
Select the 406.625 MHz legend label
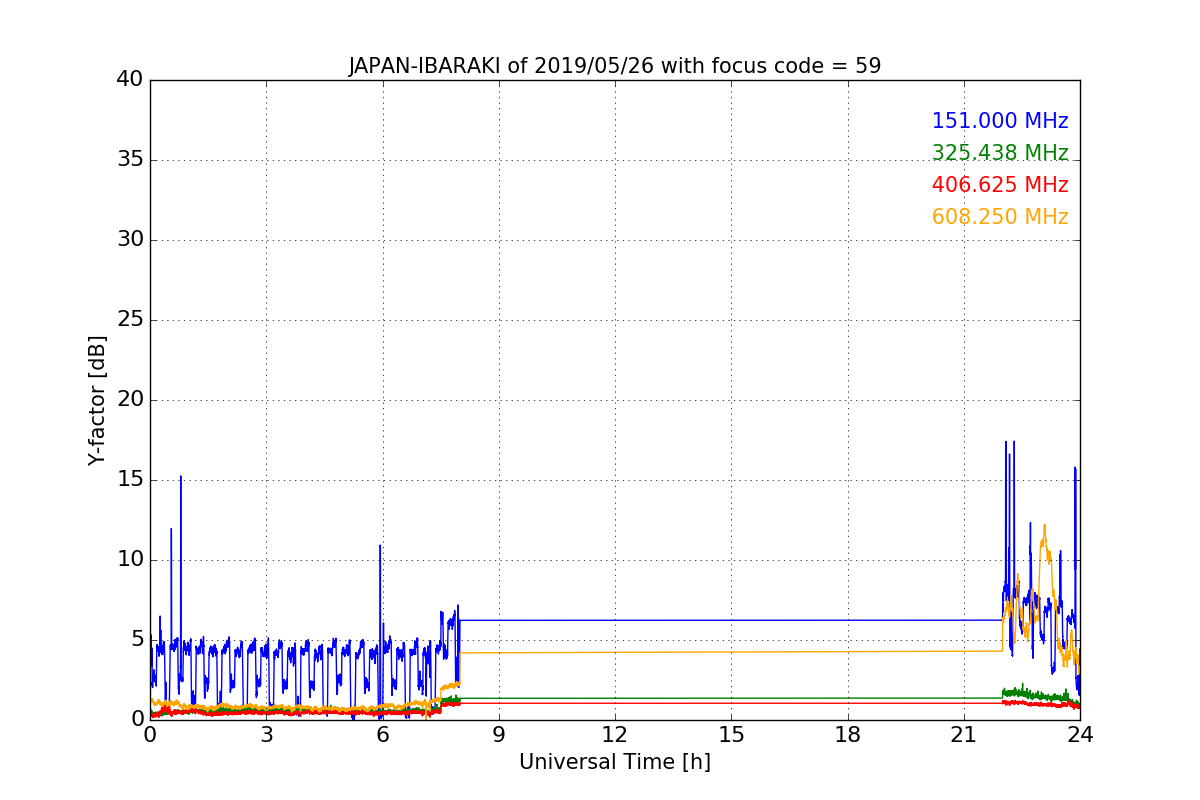(x=1000, y=185)
